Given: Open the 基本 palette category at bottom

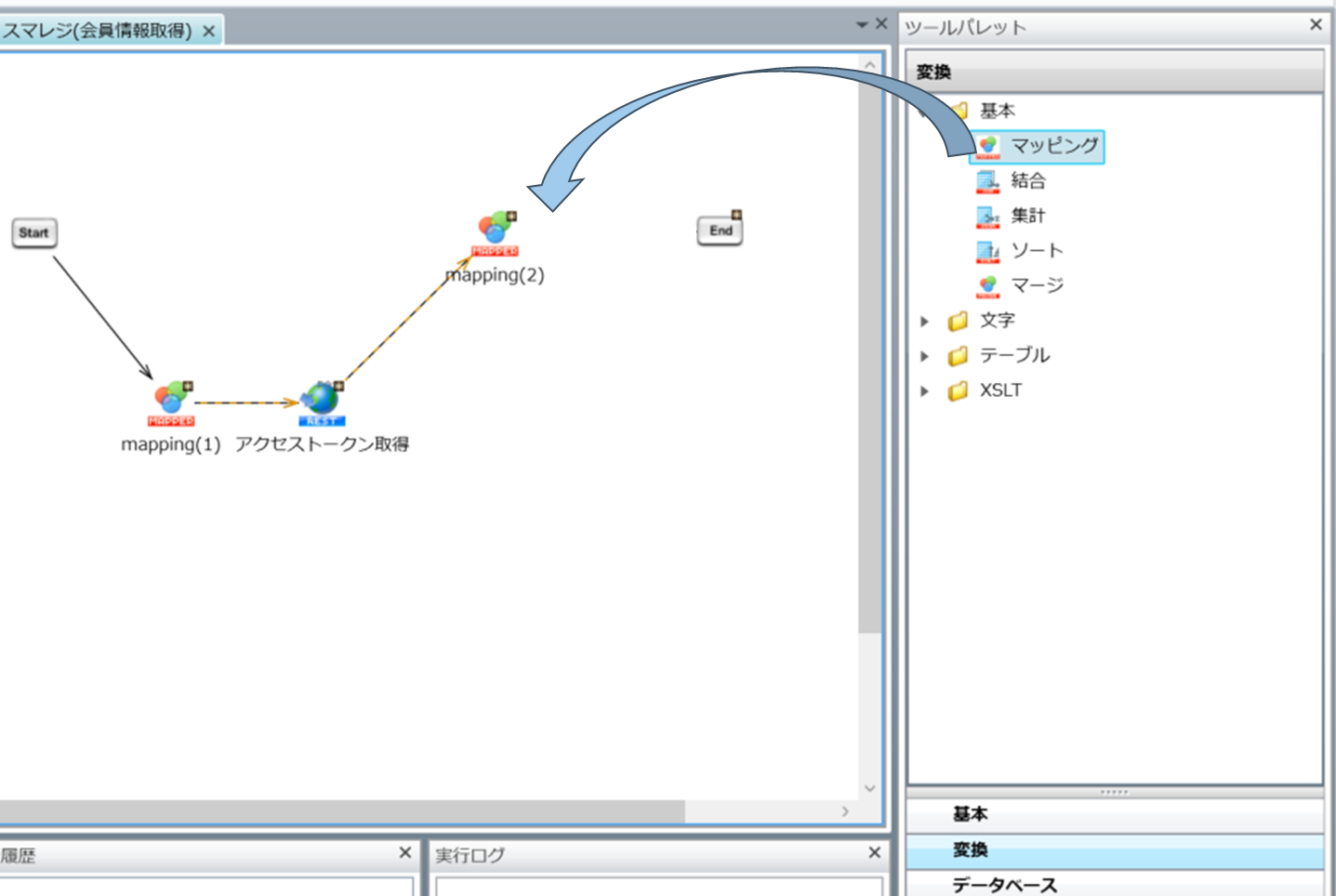Looking at the screenshot, I should pyautogui.click(x=1115, y=814).
